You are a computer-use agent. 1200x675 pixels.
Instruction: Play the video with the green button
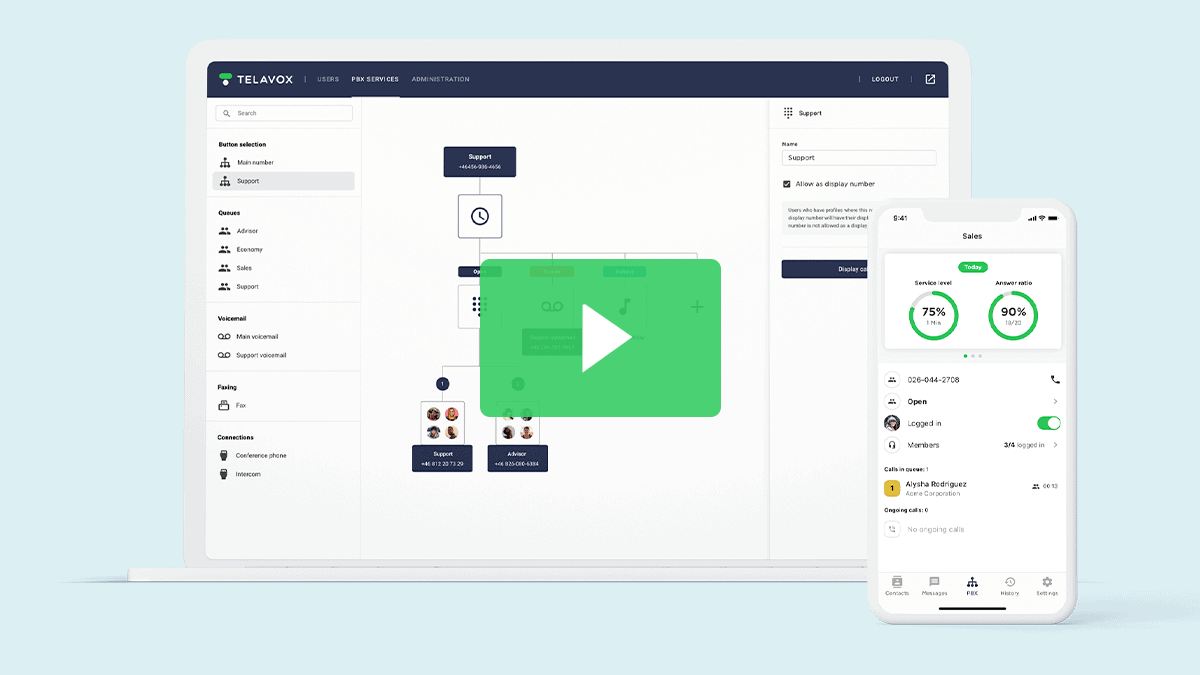pyautogui.click(x=601, y=338)
